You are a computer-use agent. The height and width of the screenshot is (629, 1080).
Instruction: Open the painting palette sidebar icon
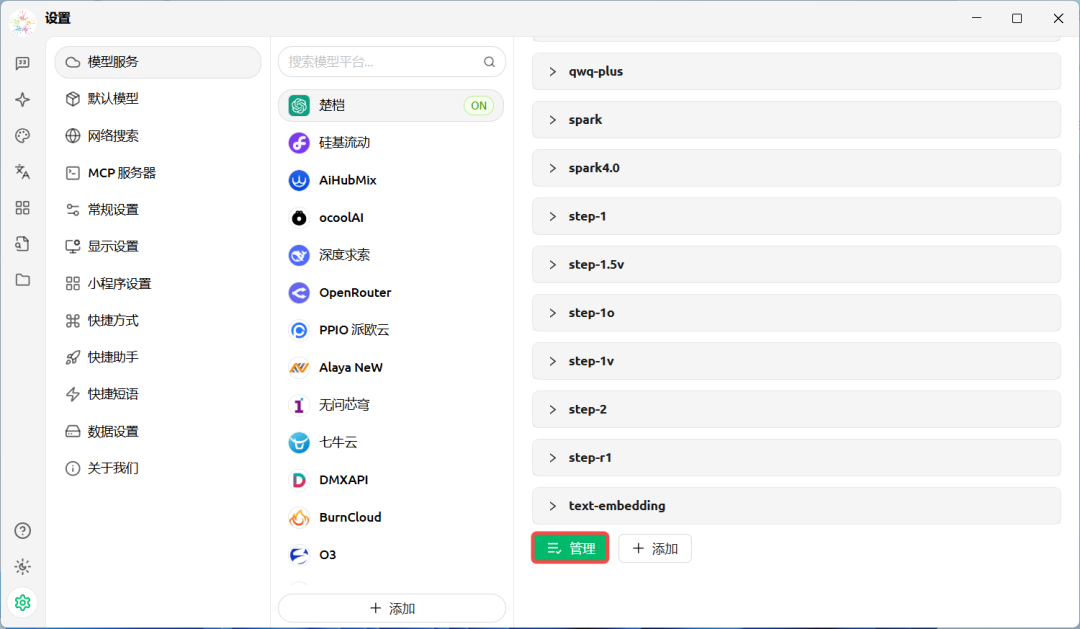tap(23, 136)
